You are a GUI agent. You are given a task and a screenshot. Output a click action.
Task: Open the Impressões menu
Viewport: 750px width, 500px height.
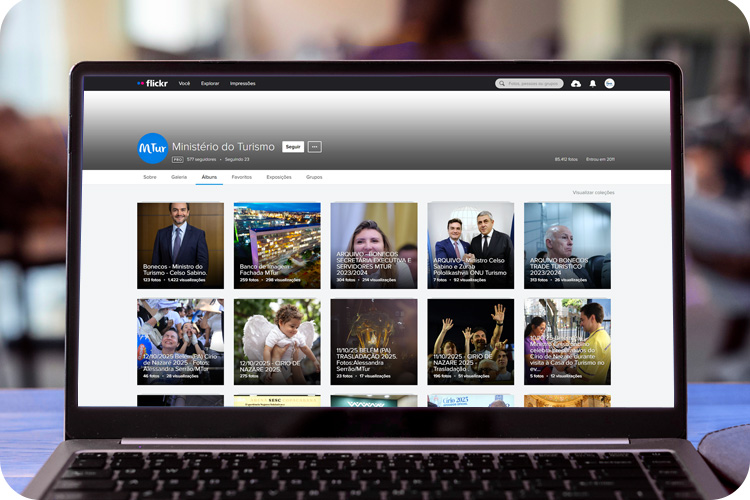pyautogui.click(x=242, y=84)
